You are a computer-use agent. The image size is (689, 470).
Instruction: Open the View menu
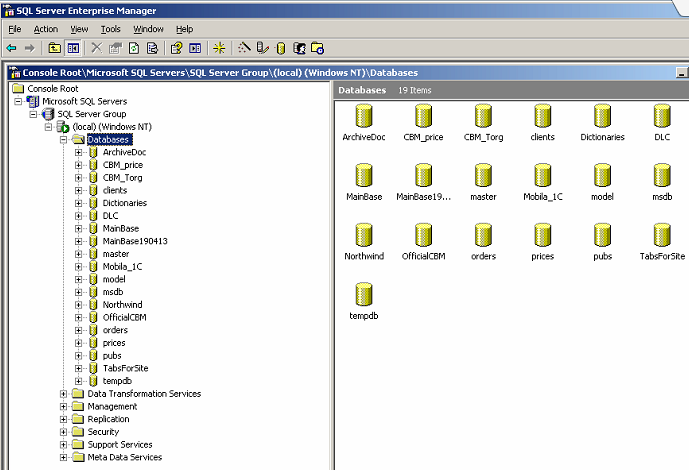coord(79,29)
